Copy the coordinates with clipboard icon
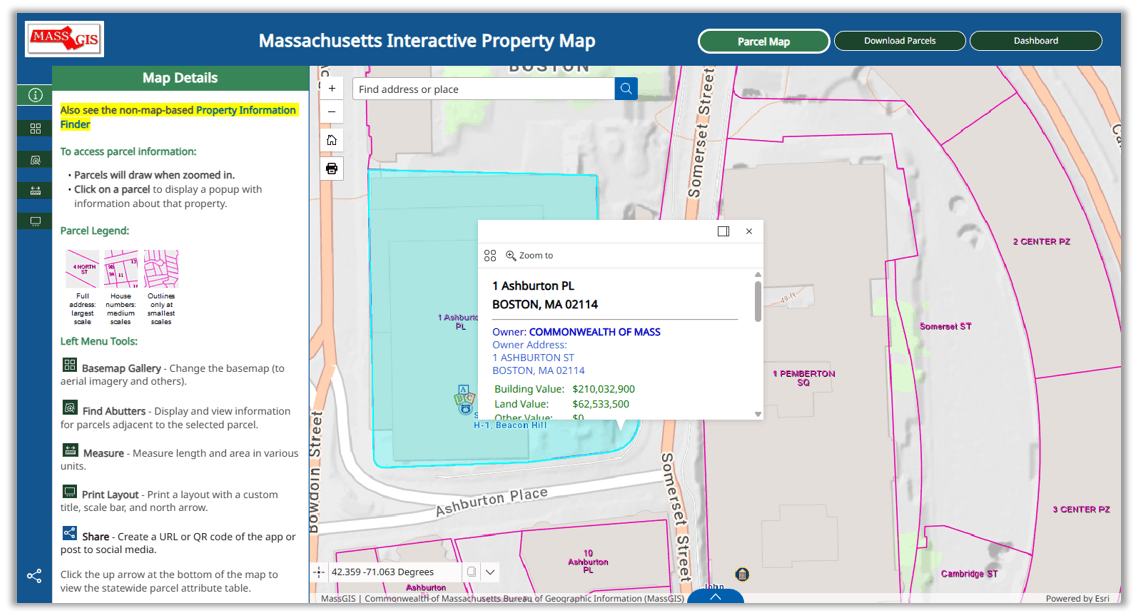The height and width of the screenshot is (616, 1137). point(471,572)
